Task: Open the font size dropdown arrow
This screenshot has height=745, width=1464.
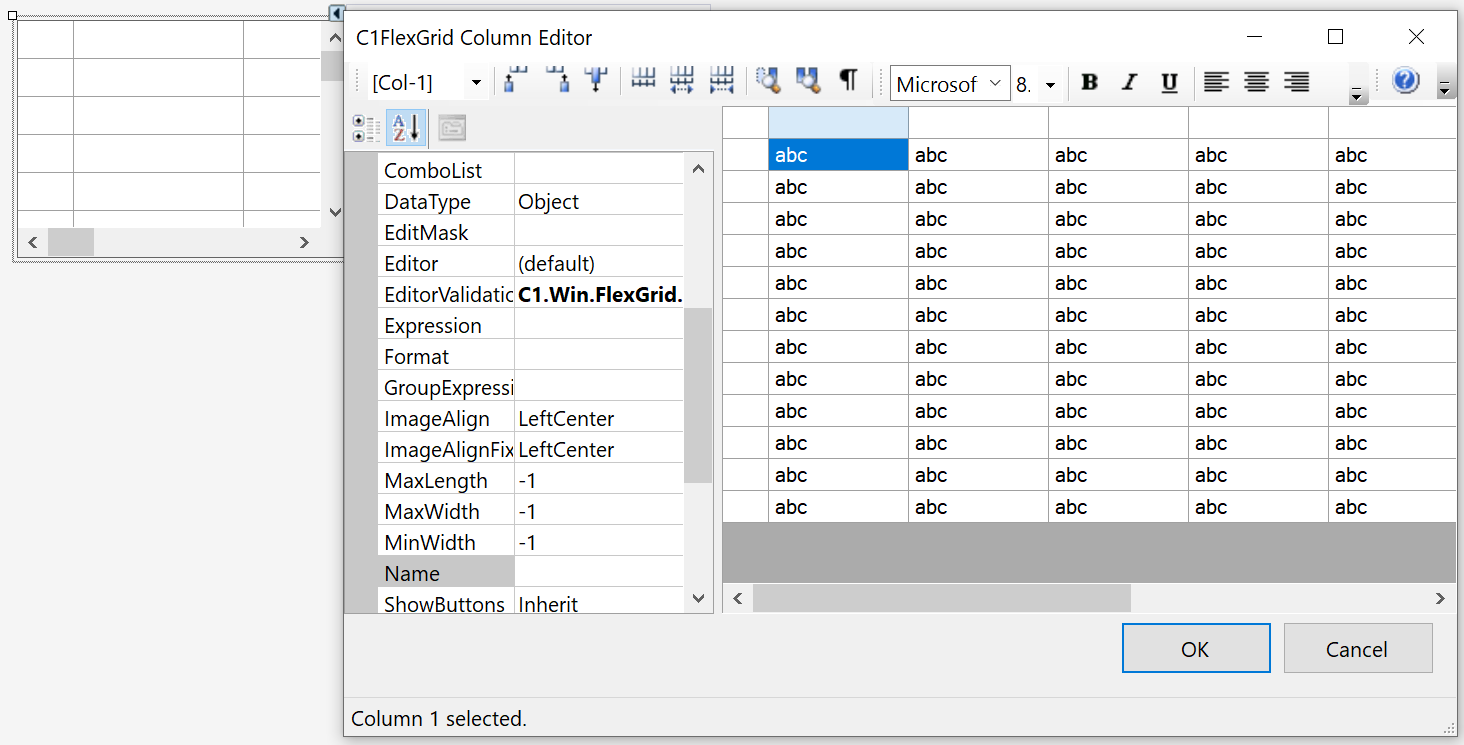Action: 1050,85
